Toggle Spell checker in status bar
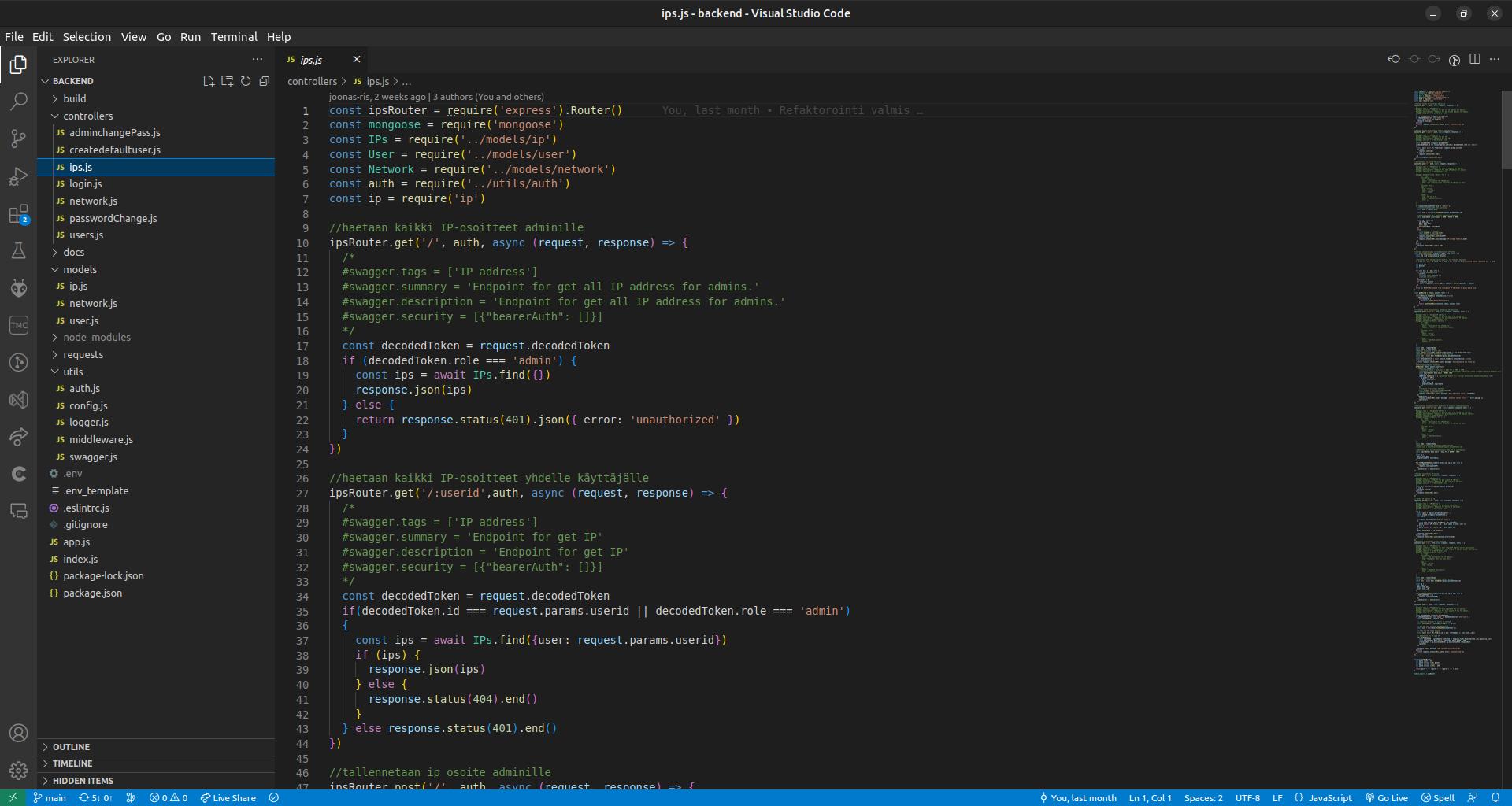Viewport: 1512px width, 806px height. [x=1438, y=797]
